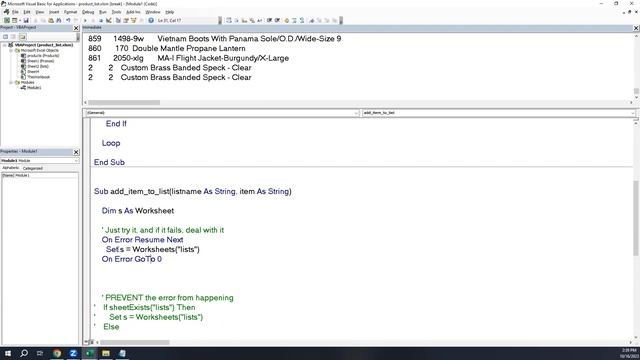Undo the last edit via toolbar icon

pyautogui.click(x=68, y=20)
